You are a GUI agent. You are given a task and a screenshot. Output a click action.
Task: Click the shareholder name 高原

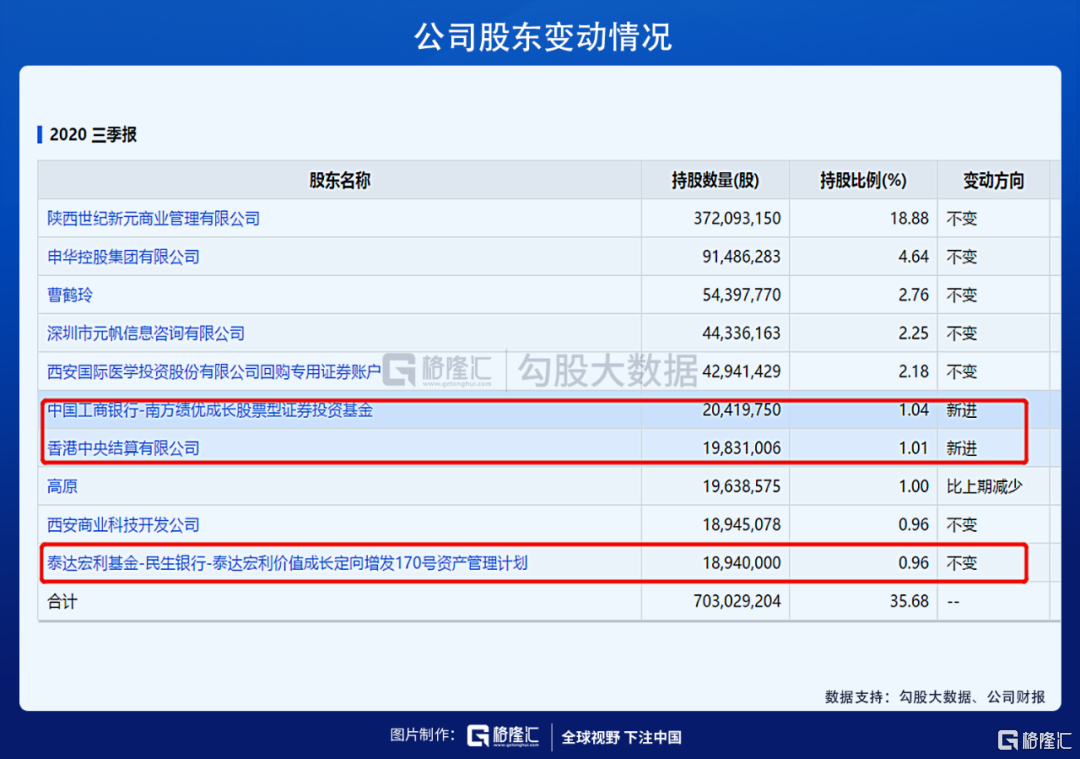click(x=62, y=487)
